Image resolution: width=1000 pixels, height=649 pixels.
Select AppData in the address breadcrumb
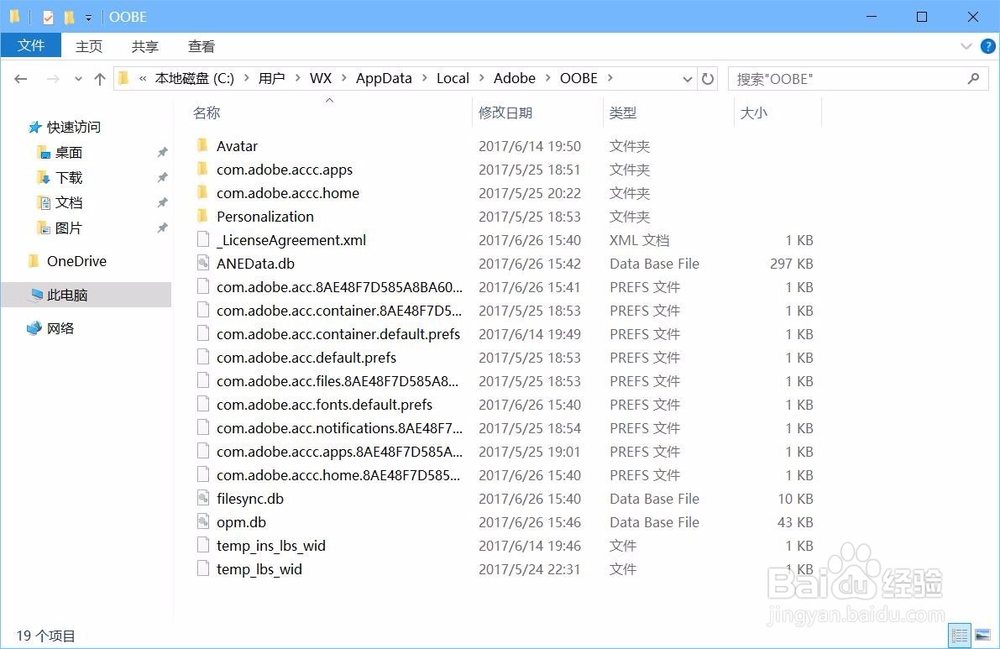tap(383, 78)
